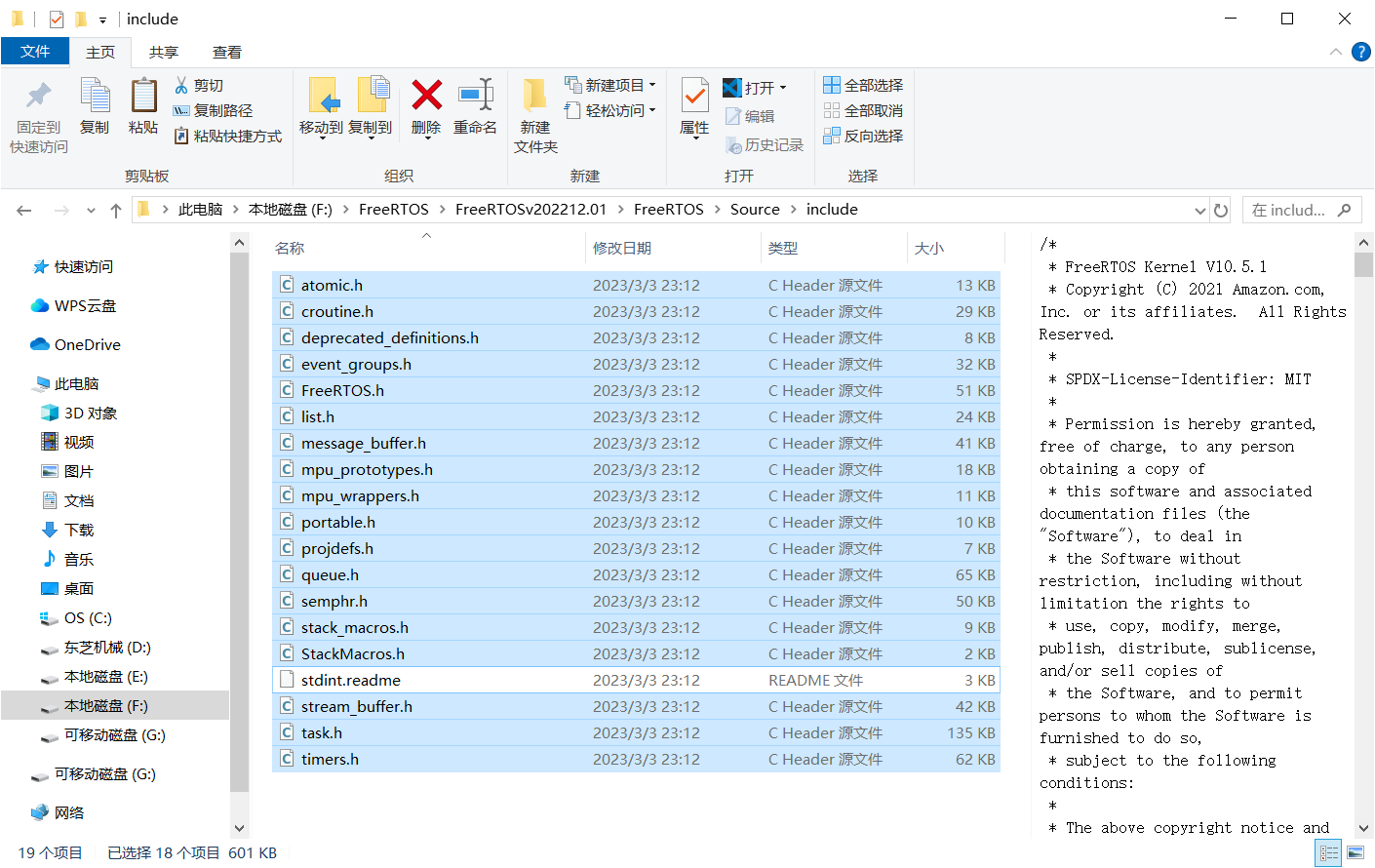
Task: Click the 移动到 folder icon
Action: (x=324, y=96)
